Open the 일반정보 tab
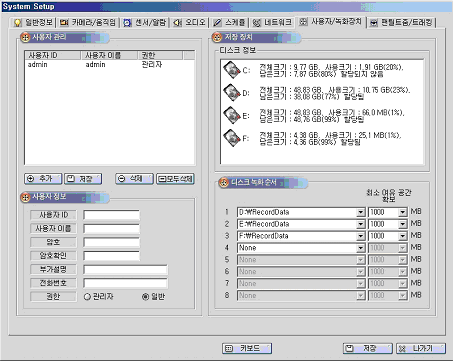 [x=33, y=23]
